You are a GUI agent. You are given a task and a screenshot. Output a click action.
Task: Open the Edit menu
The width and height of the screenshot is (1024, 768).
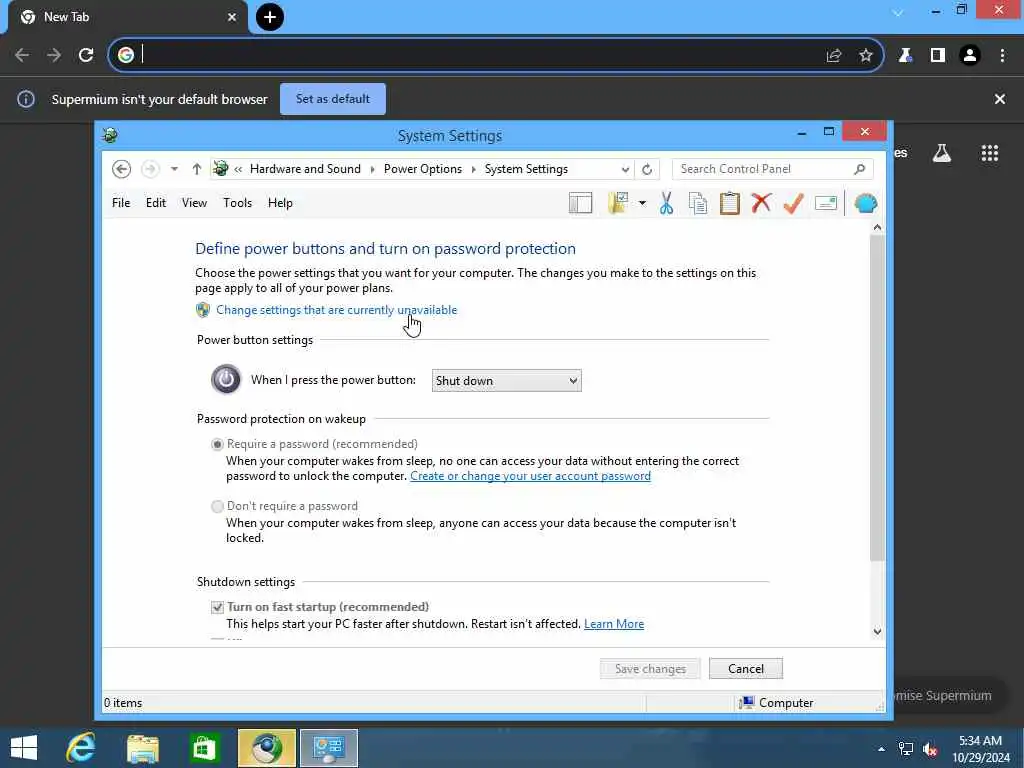[x=156, y=203]
